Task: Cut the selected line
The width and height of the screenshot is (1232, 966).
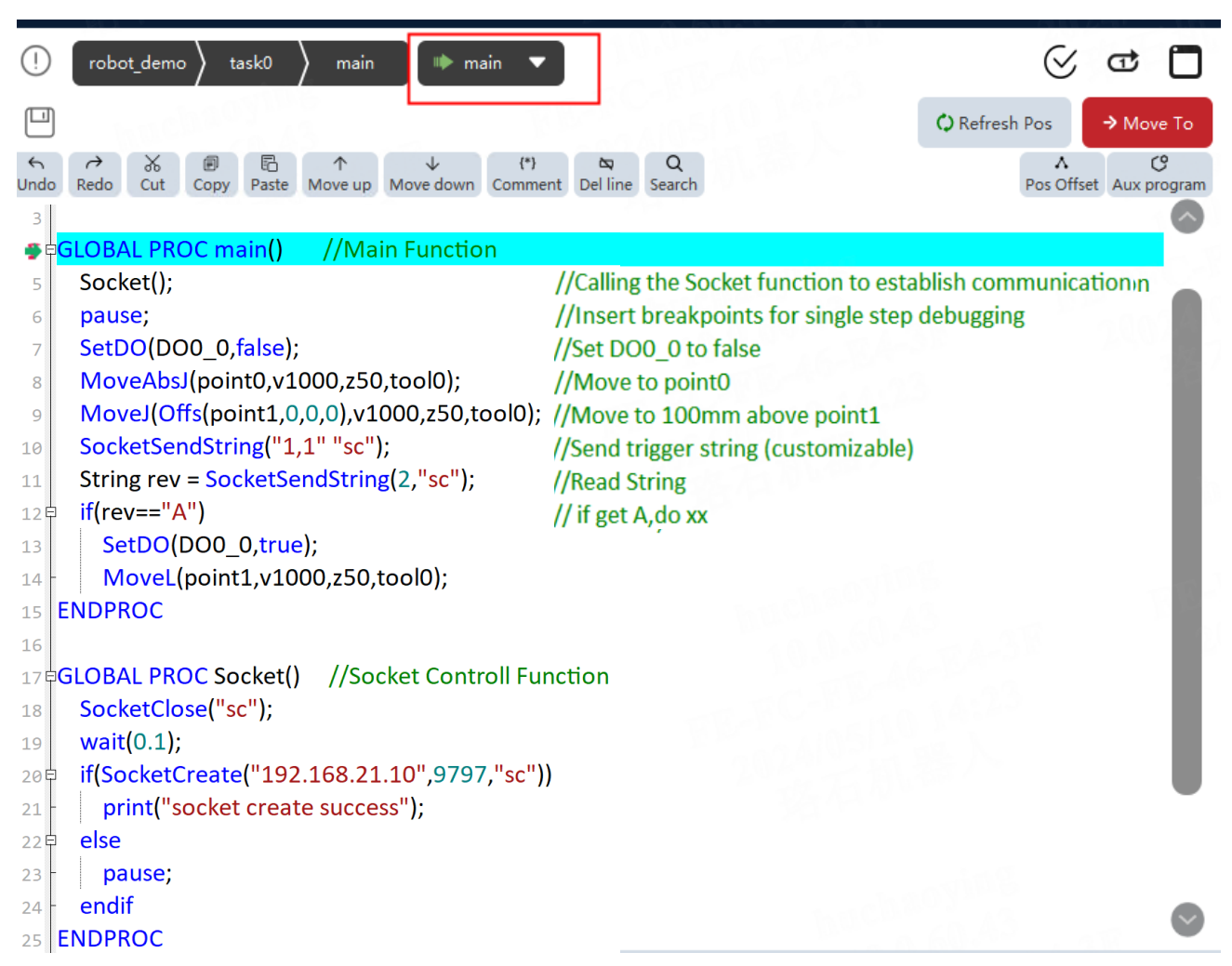Action: (152, 175)
